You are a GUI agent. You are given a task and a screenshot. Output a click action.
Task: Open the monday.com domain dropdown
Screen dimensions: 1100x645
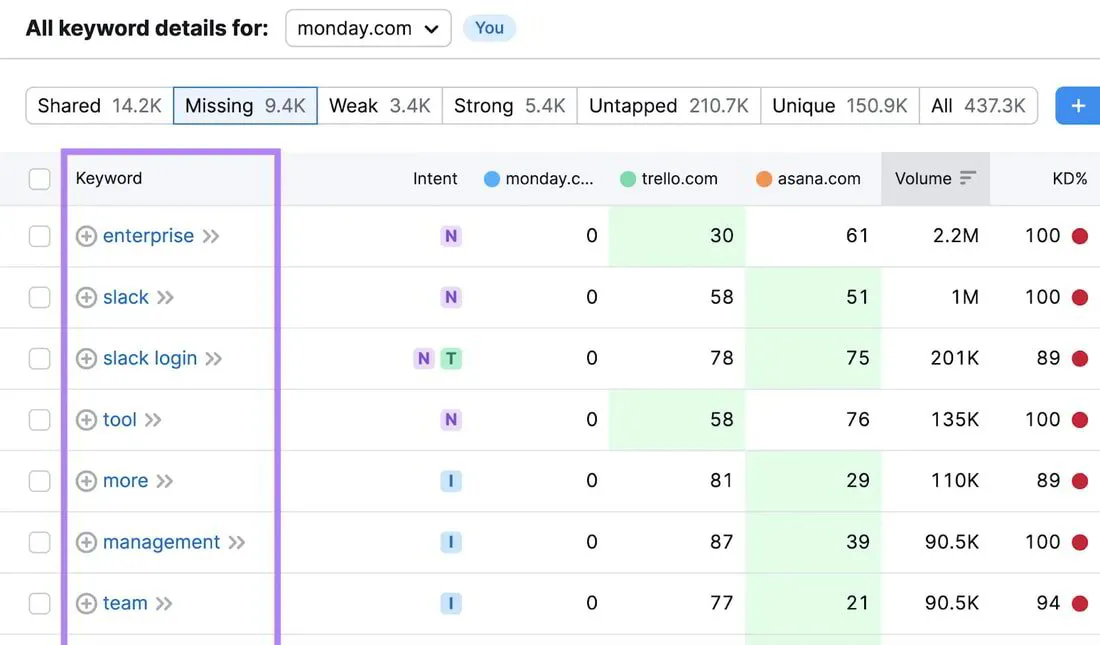367,28
